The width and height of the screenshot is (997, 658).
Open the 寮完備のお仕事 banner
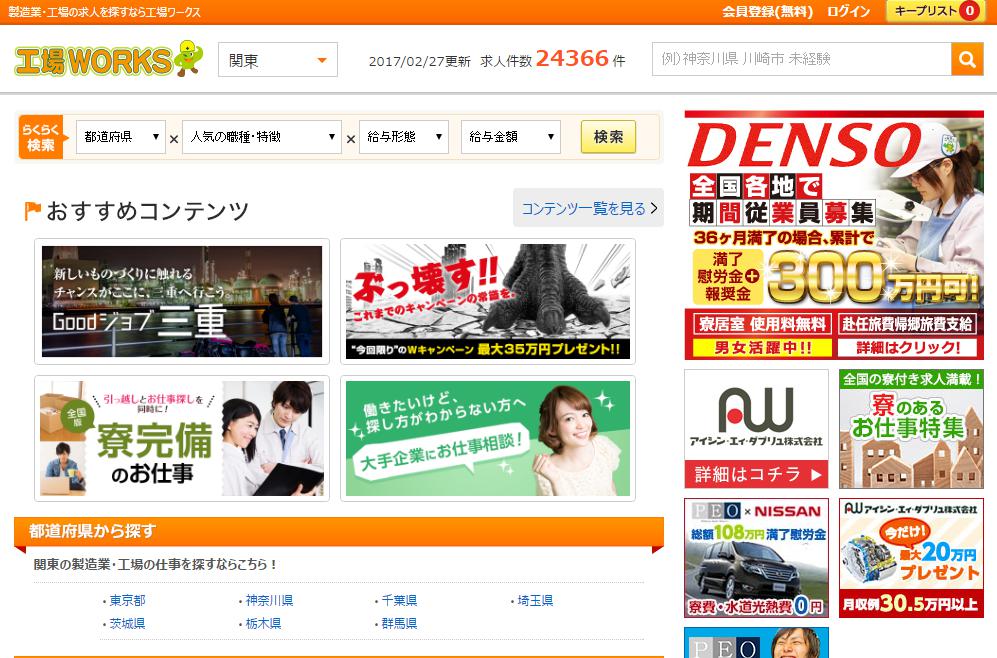pyautogui.click(x=182, y=438)
